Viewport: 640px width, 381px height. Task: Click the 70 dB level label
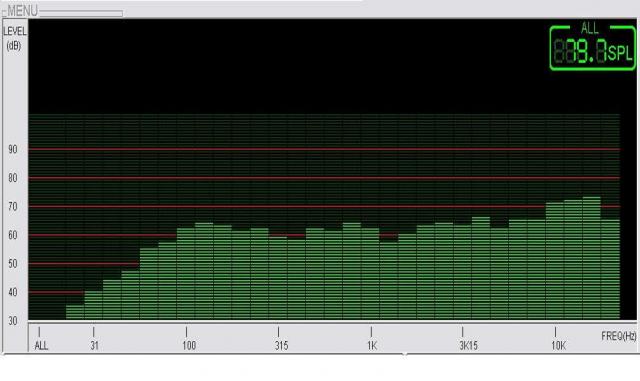tap(13, 207)
